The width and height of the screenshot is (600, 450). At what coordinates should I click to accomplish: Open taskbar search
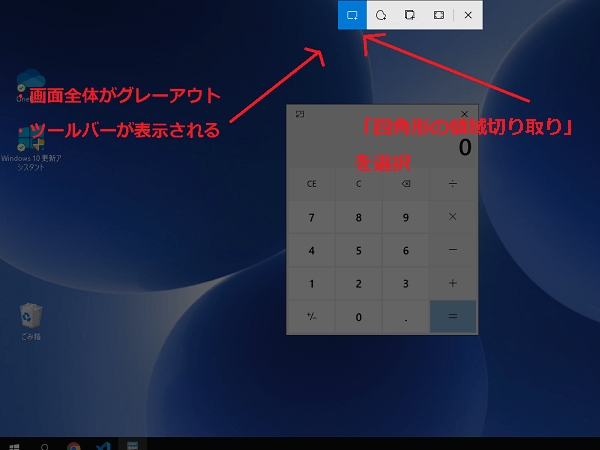pyautogui.click(x=44, y=446)
